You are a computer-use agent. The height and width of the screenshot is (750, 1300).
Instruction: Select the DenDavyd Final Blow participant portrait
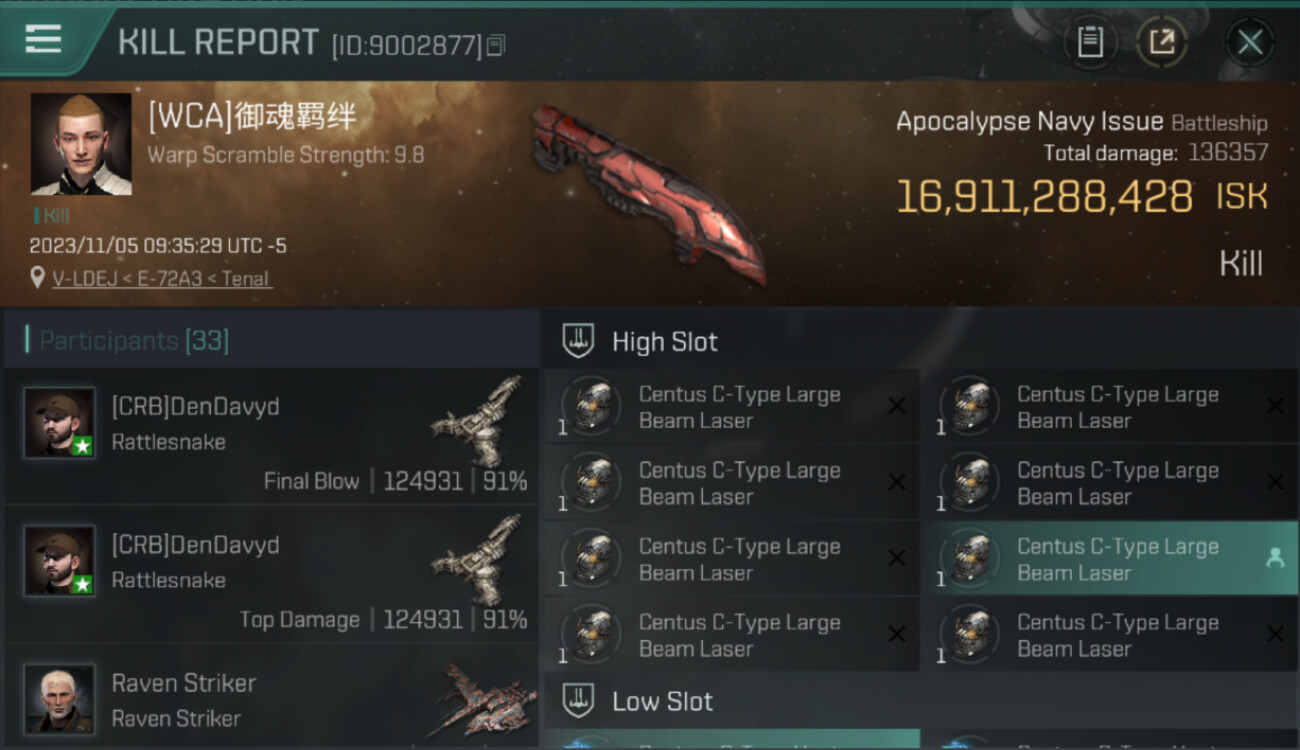[60, 423]
